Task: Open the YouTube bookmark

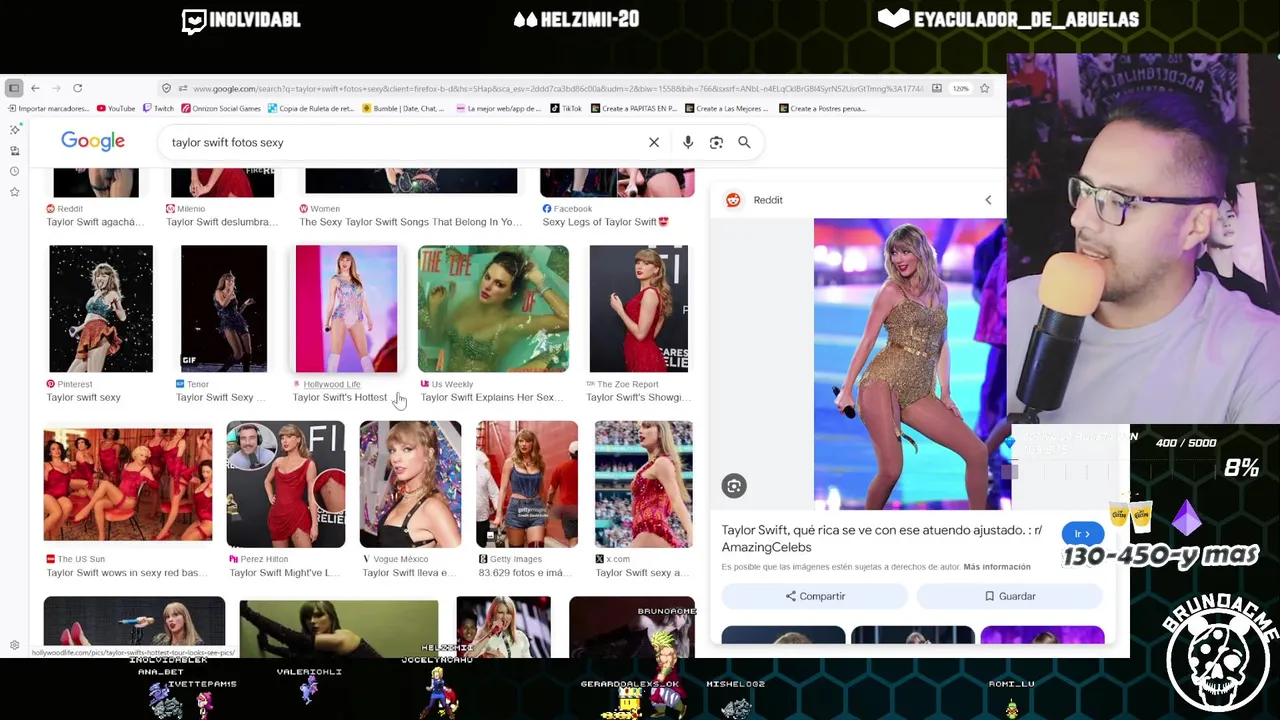Action: [x=116, y=108]
